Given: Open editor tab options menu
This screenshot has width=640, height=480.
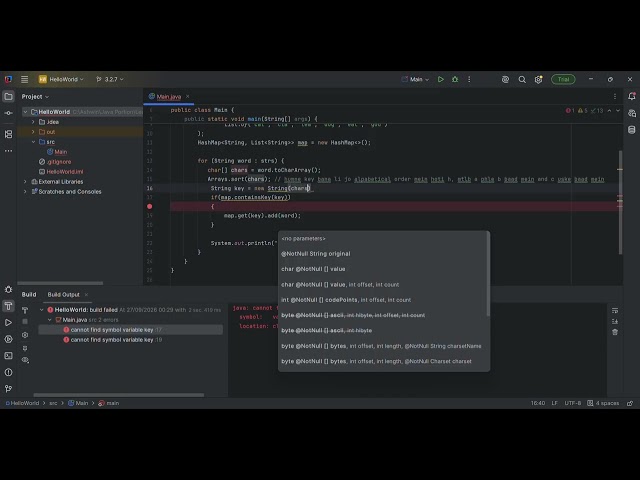Looking at the screenshot, I should (x=615, y=97).
